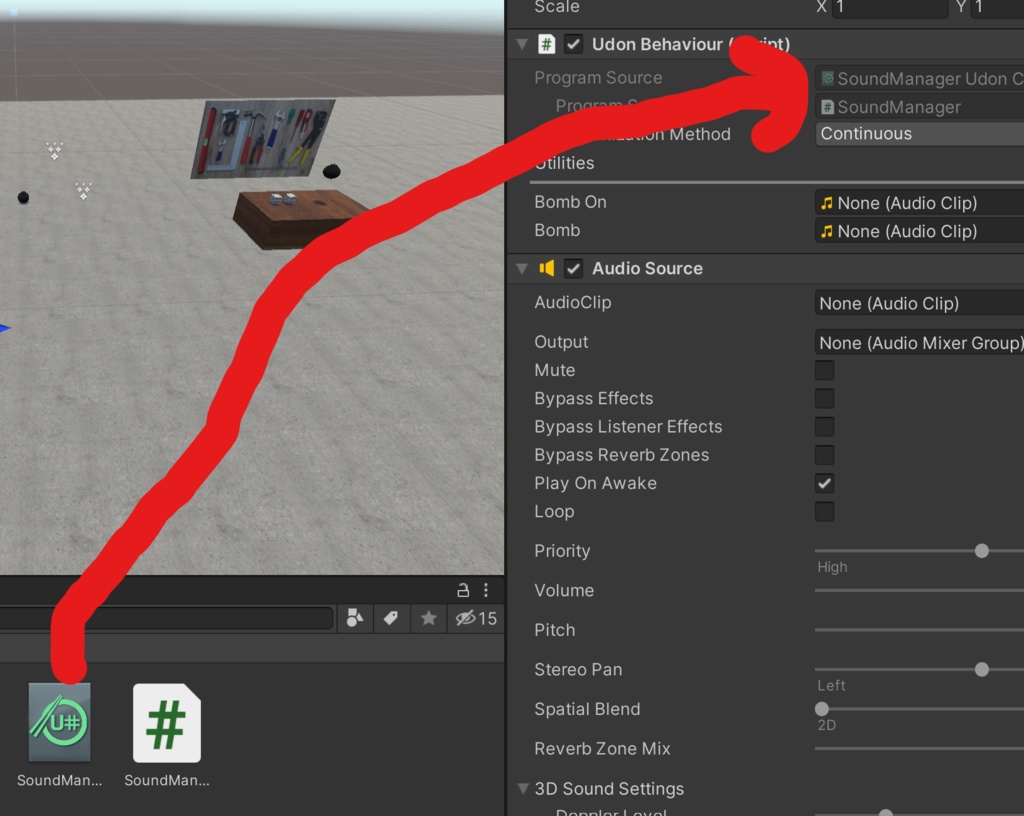Image resolution: width=1024 pixels, height=816 pixels.
Task: Disable the Audio Source component checkbox
Action: point(573,268)
